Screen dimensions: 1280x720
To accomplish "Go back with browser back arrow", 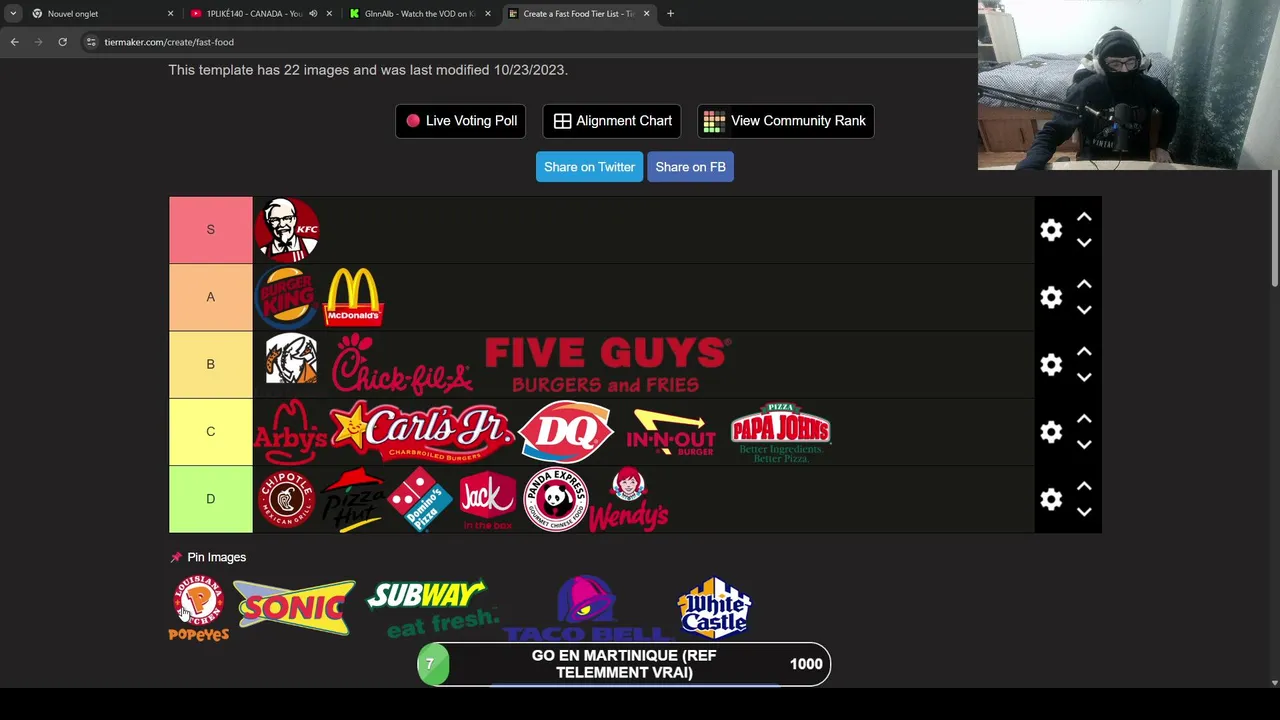I will coord(15,42).
